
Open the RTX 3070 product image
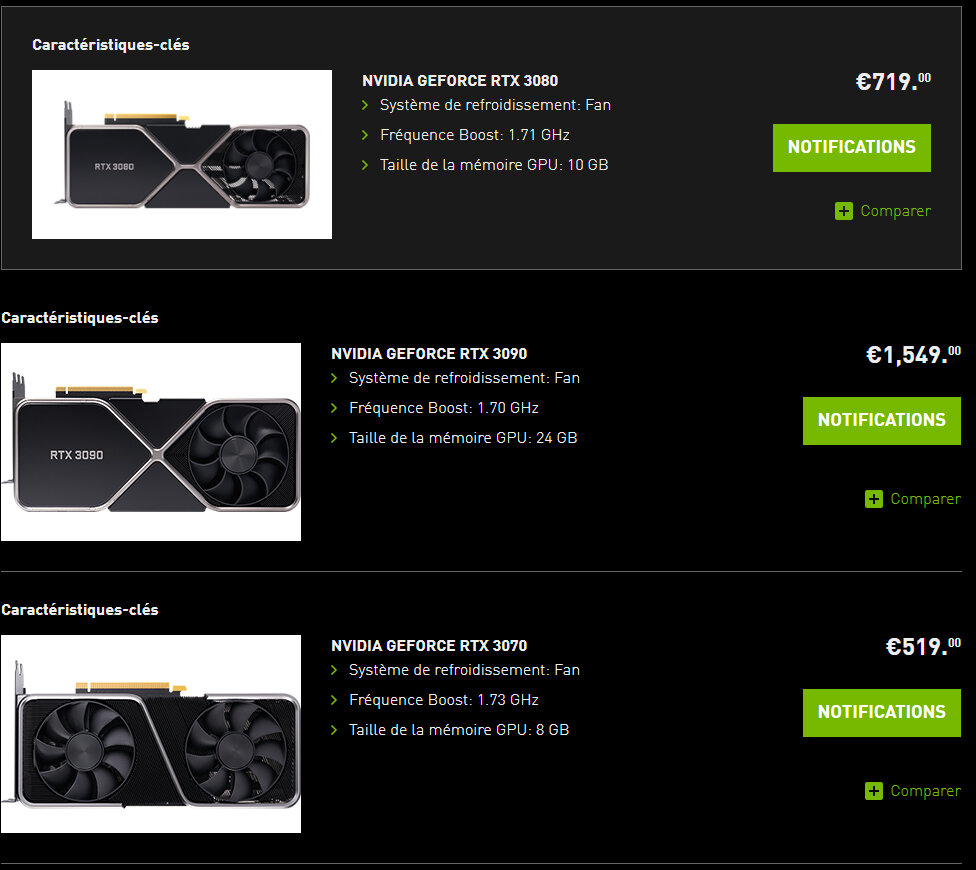151,734
